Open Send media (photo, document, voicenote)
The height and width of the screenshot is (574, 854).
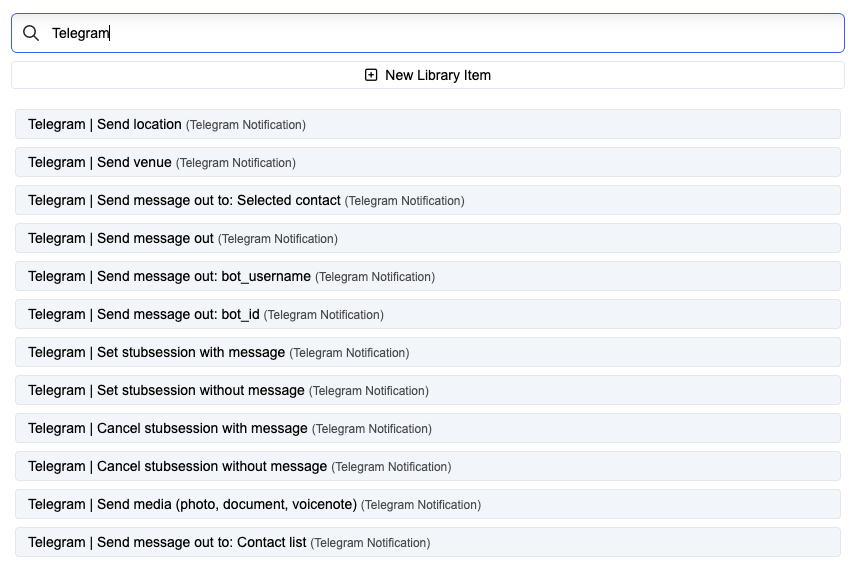pos(428,505)
